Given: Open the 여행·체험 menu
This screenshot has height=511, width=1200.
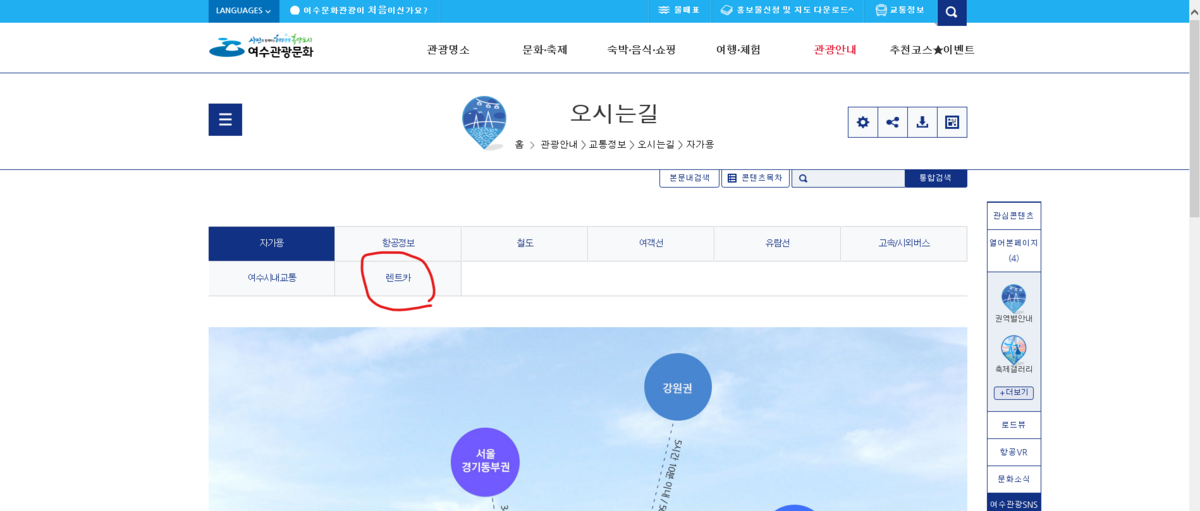Looking at the screenshot, I should (738, 49).
